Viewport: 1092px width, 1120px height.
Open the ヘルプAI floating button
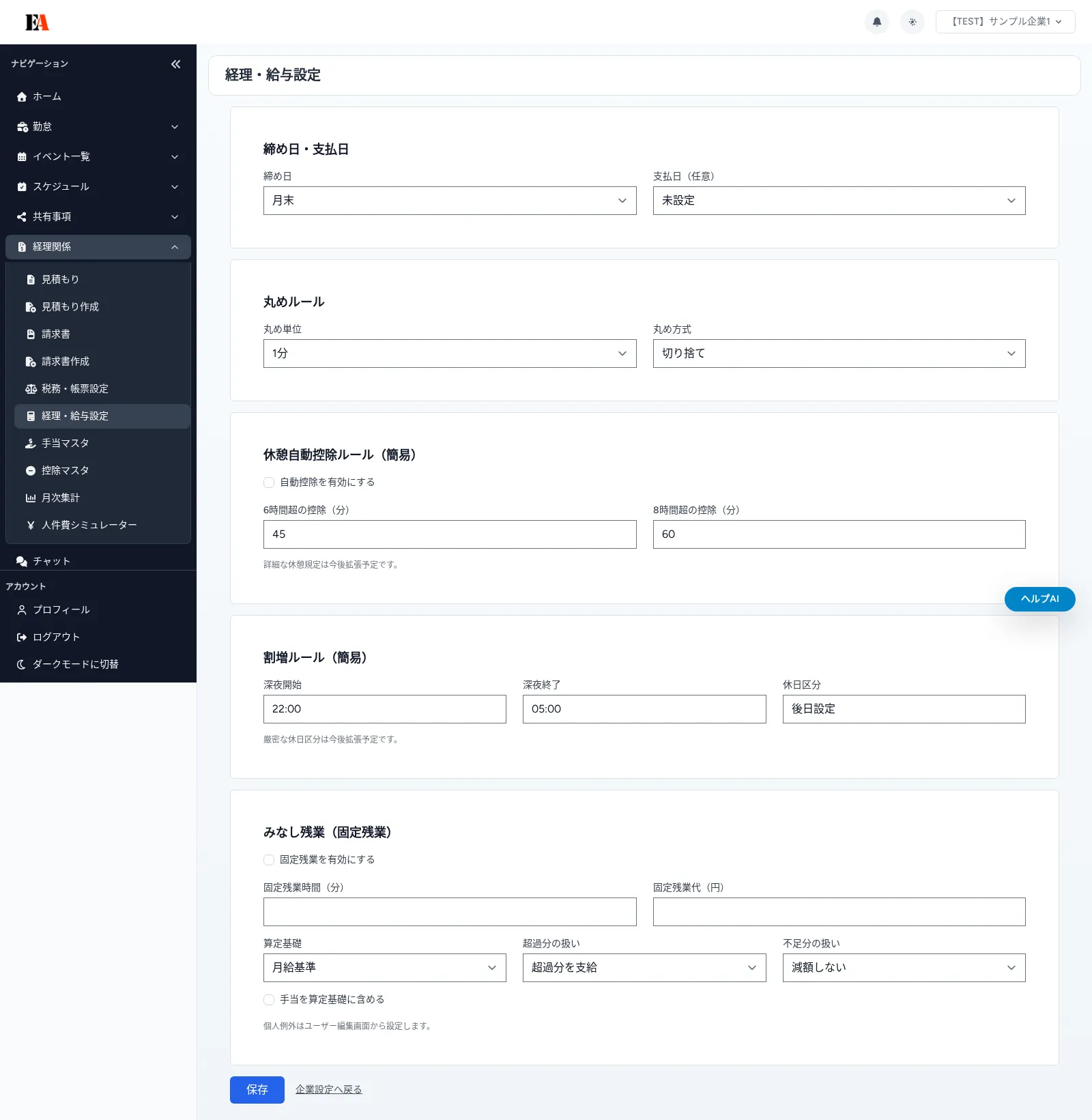point(1039,599)
